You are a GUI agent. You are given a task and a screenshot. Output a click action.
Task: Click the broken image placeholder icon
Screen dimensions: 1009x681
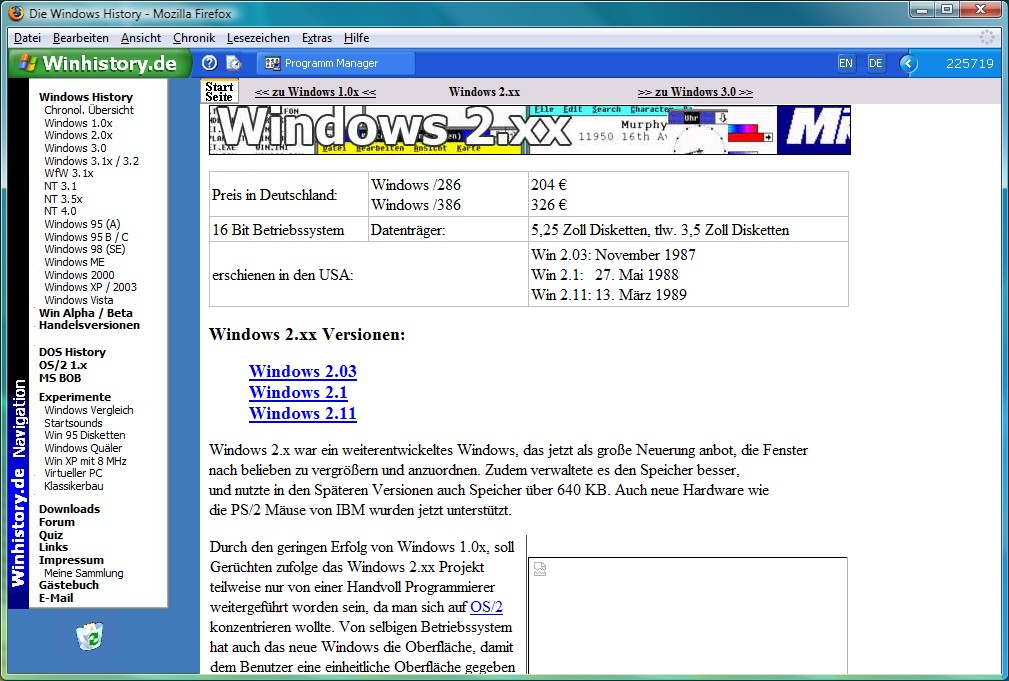tap(540, 569)
